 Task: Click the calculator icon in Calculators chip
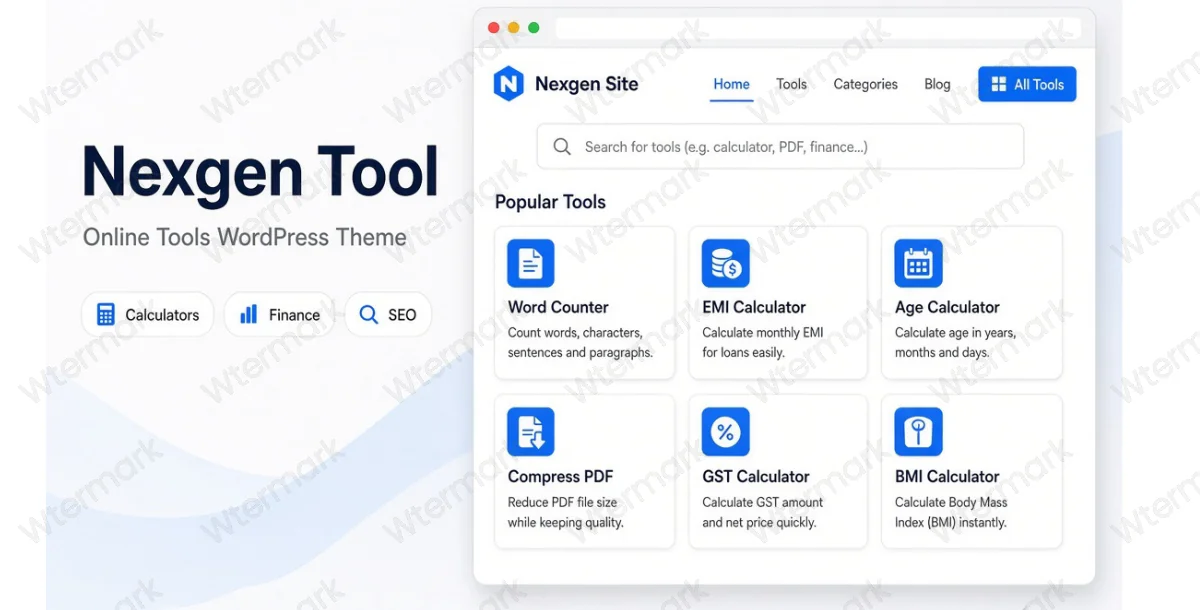105,315
